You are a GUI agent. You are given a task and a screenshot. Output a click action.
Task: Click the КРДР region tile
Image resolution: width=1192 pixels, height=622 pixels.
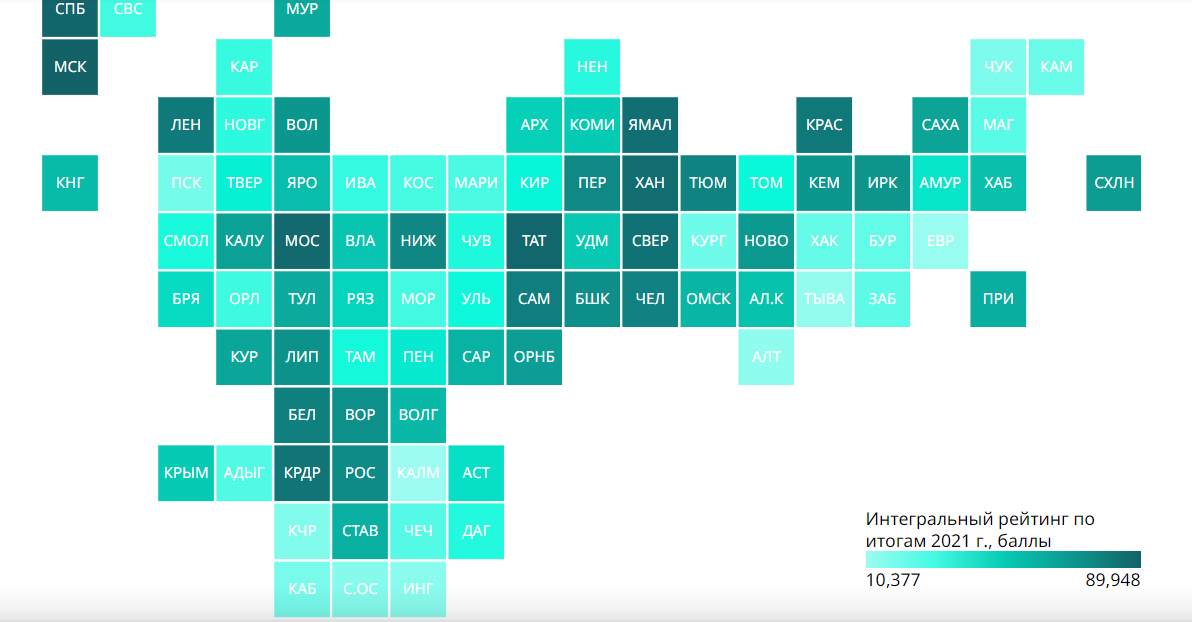[x=302, y=473]
